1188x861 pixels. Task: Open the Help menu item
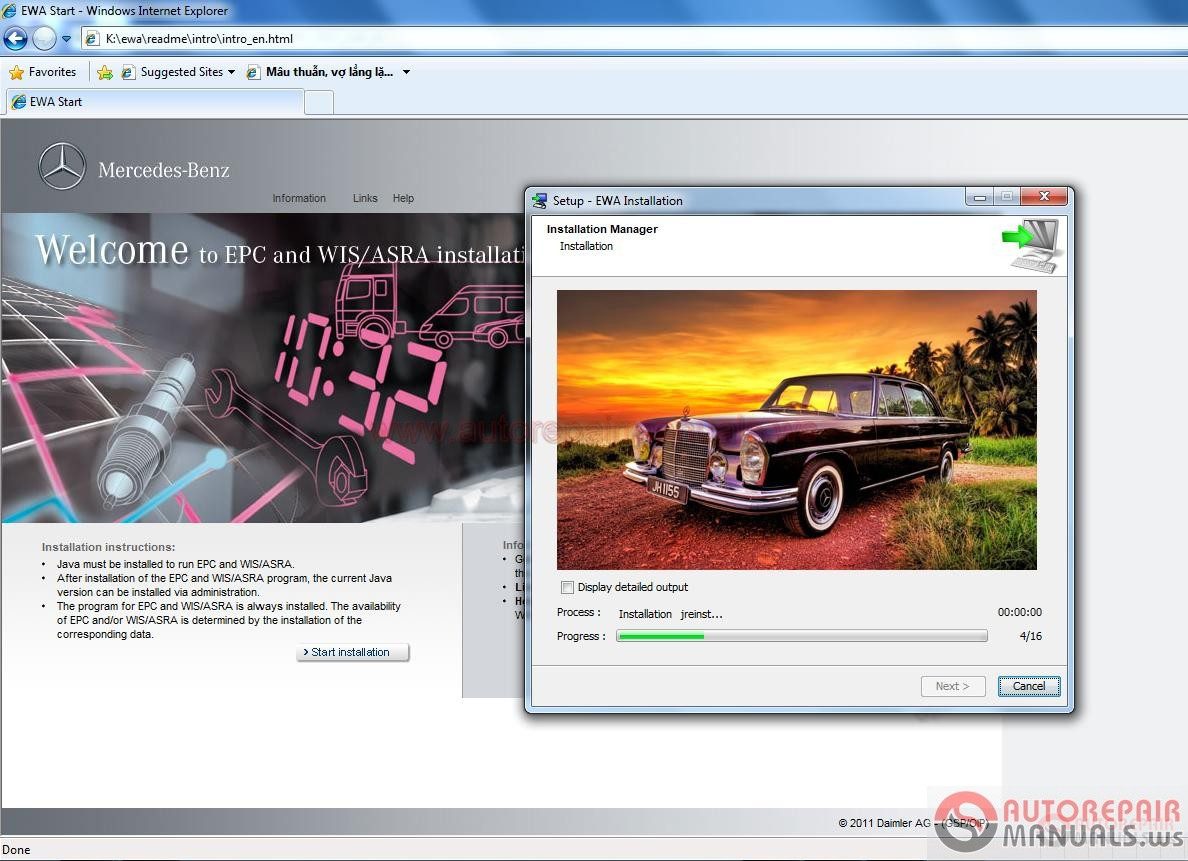coord(403,198)
